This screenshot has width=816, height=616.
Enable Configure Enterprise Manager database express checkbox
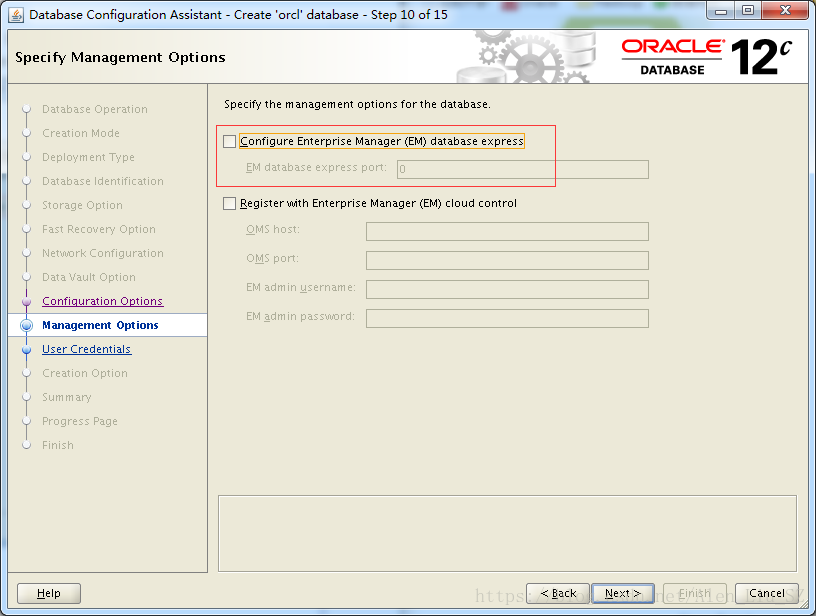230,142
